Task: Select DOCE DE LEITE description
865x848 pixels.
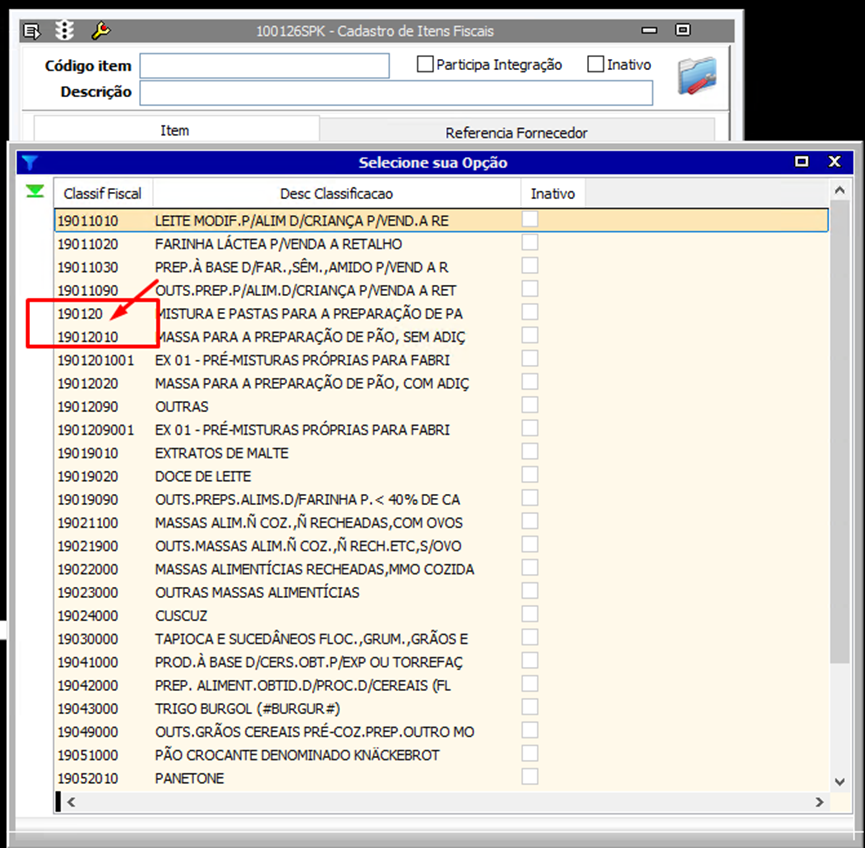Action: click(x=203, y=476)
